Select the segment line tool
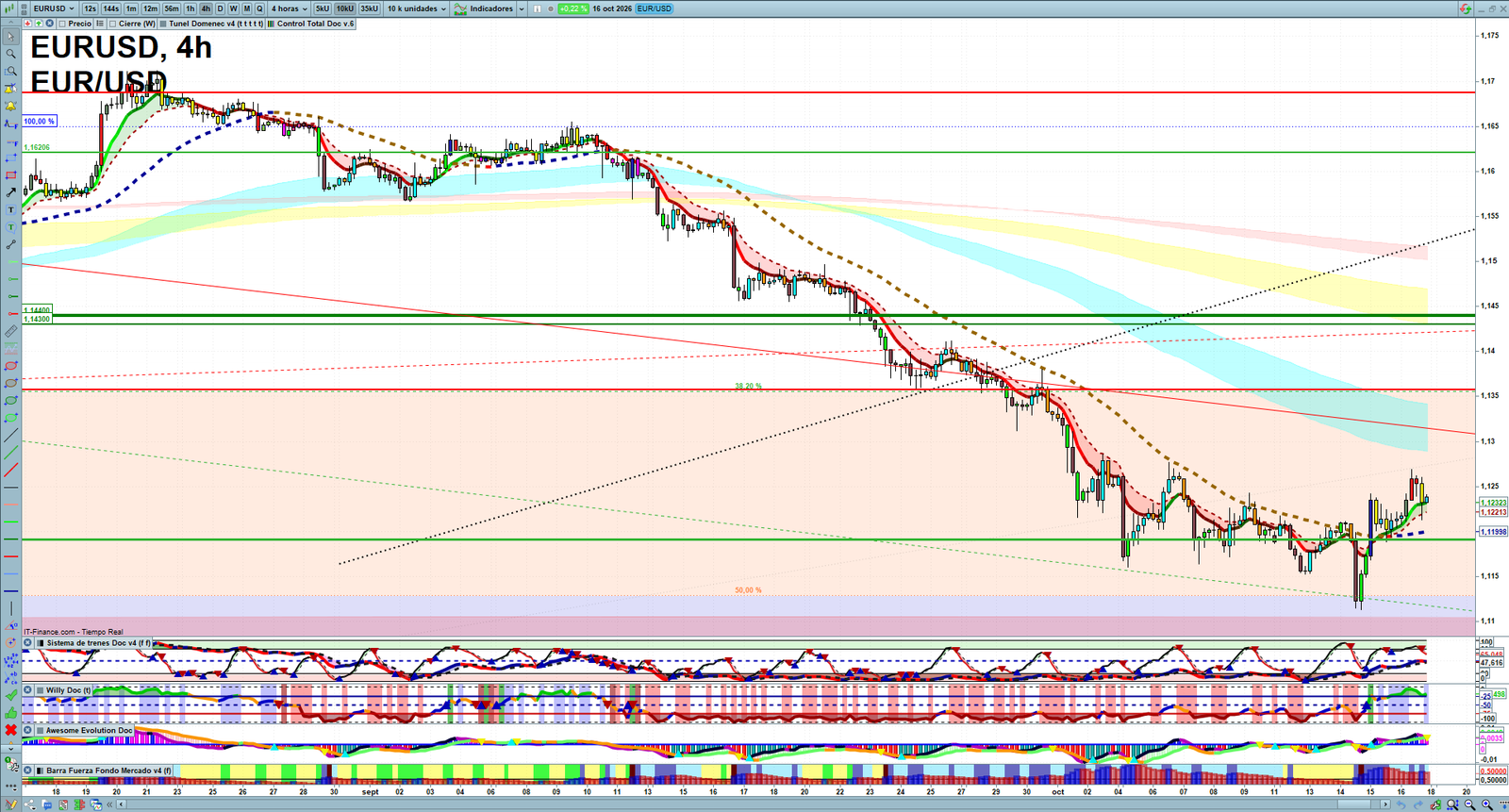Viewport: 1509px width, 812px height. click(x=11, y=244)
